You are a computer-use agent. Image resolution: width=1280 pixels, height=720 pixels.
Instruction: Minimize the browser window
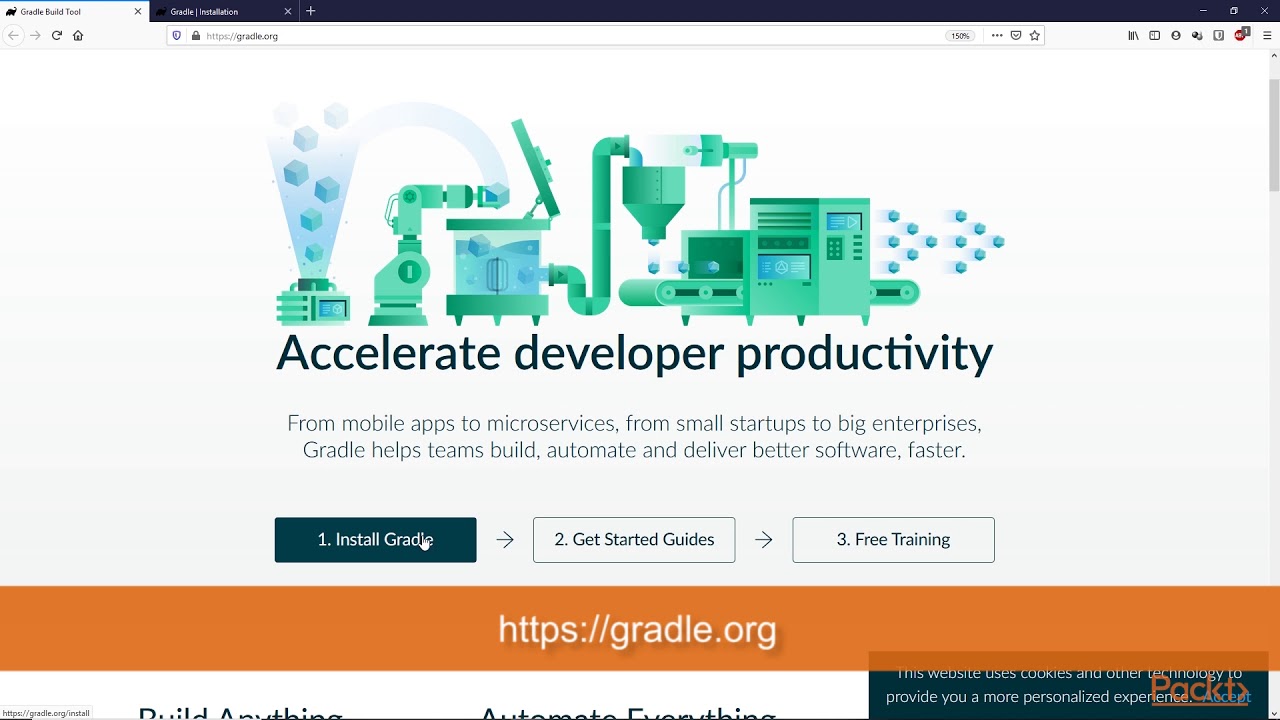(1203, 11)
